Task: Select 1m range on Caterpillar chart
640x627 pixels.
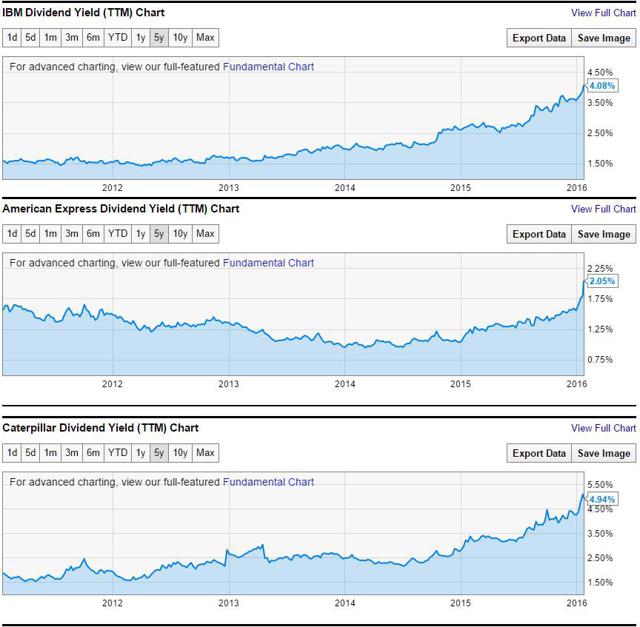Action: (x=50, y=453)
